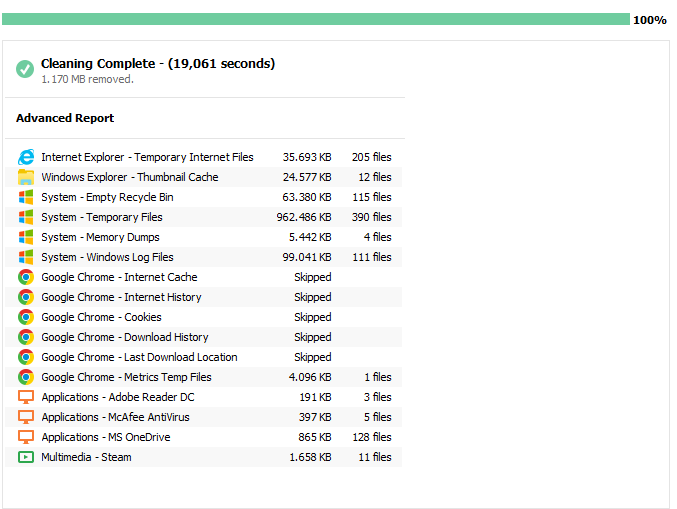This screenshot has width=677, height=509.
Task: Click Windows Explorer - Thumbnail Cache entry
Action: (x=203, y=177)
